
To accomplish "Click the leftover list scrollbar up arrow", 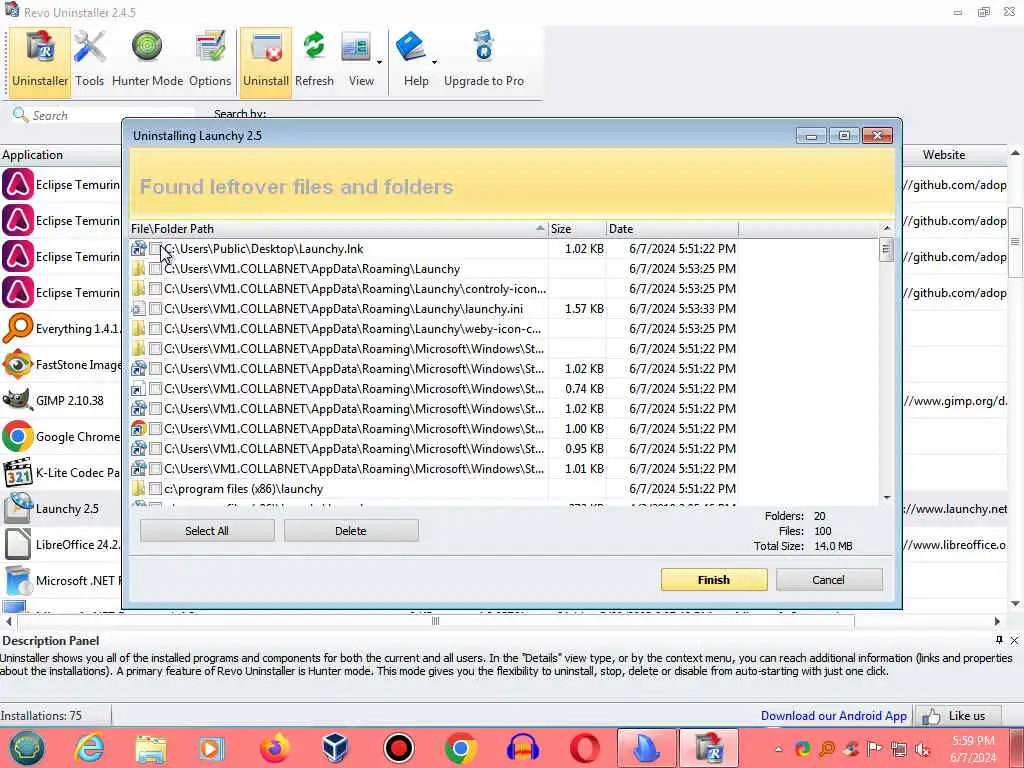I will [886, 228].
